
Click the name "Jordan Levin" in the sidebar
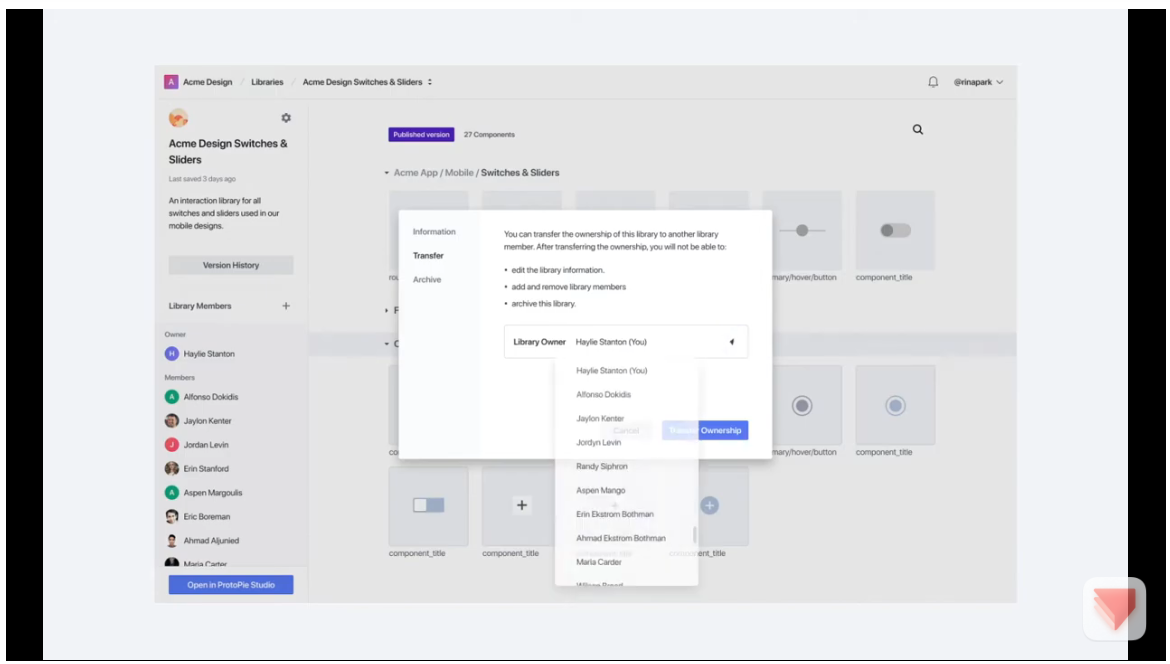(206, 445)
